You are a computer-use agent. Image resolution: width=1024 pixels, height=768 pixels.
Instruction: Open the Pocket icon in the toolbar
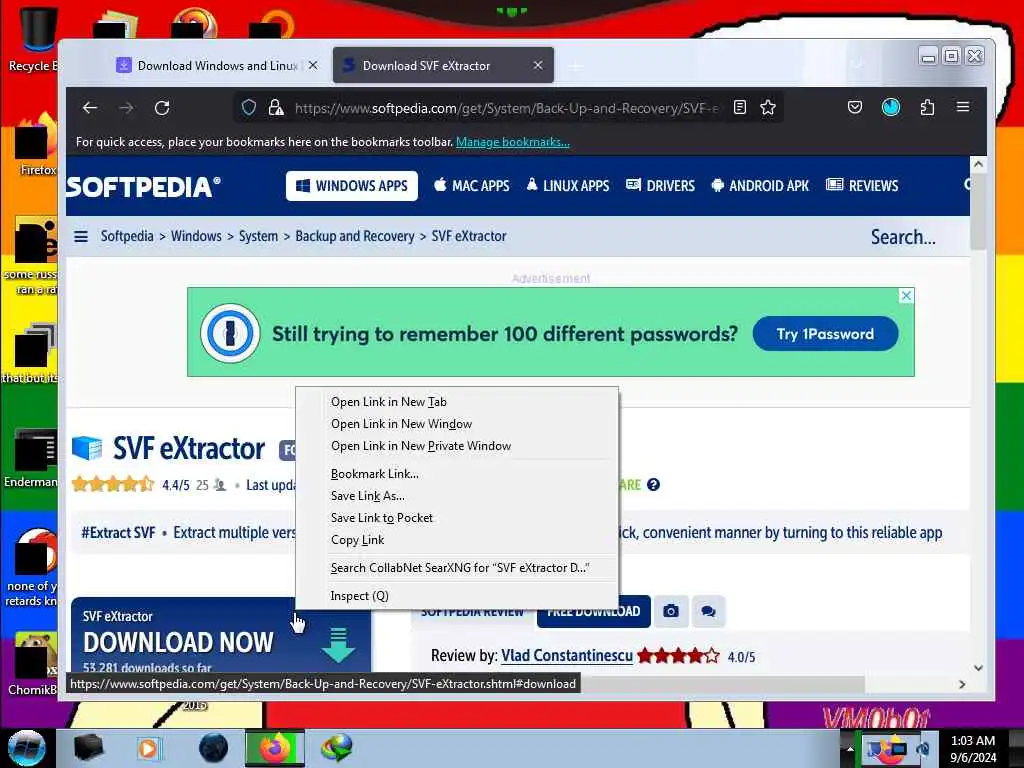point(855,107)
